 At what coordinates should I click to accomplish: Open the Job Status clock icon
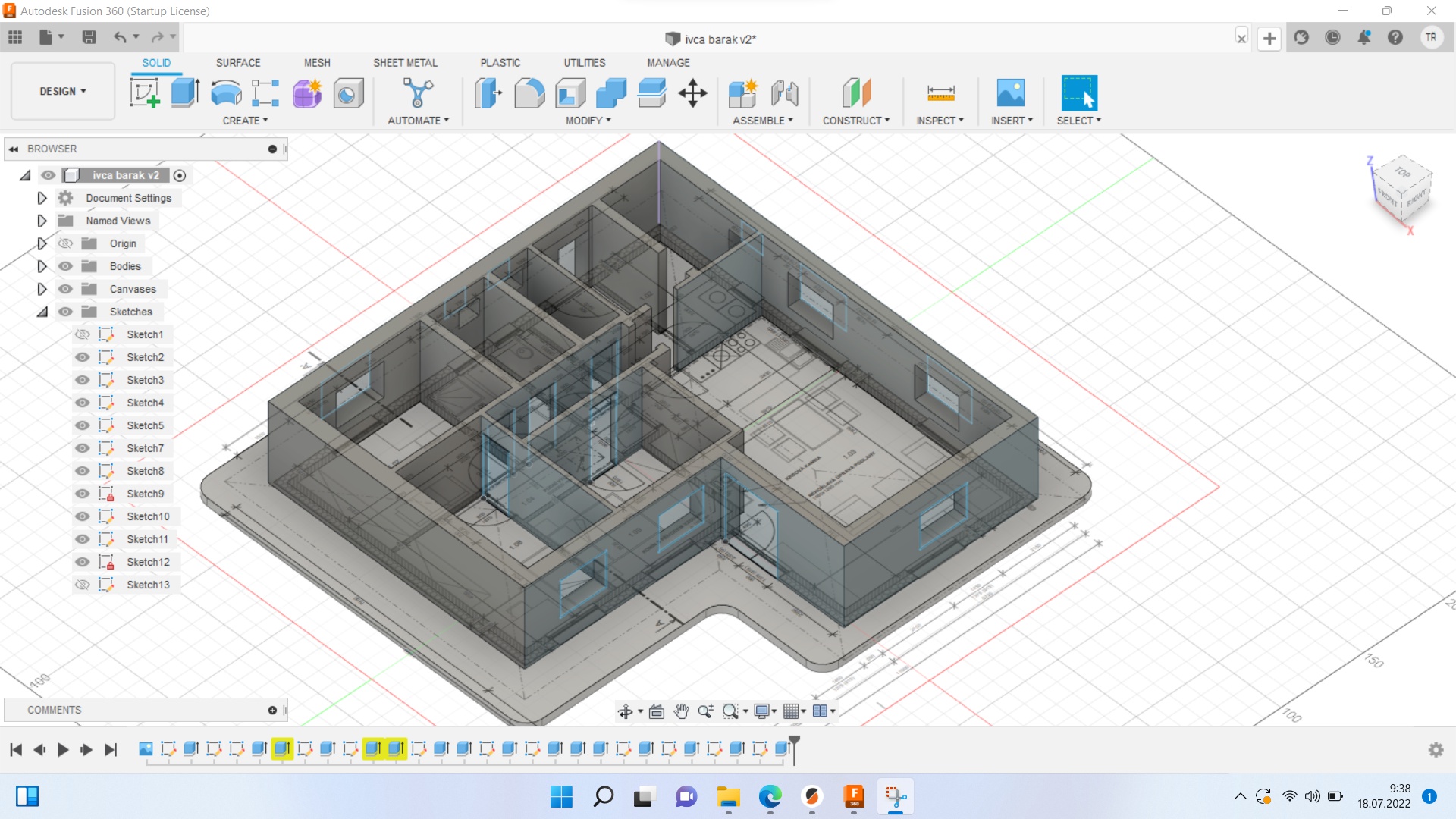[x=1332, y=37]
